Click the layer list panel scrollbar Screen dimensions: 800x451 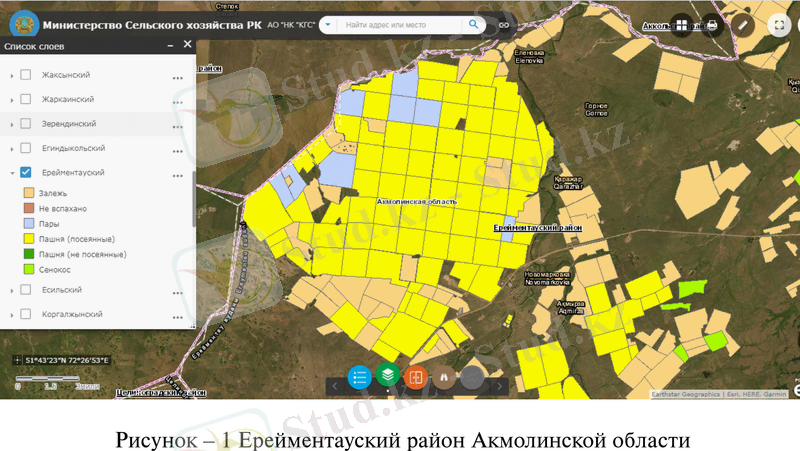(x=193, y=199)
